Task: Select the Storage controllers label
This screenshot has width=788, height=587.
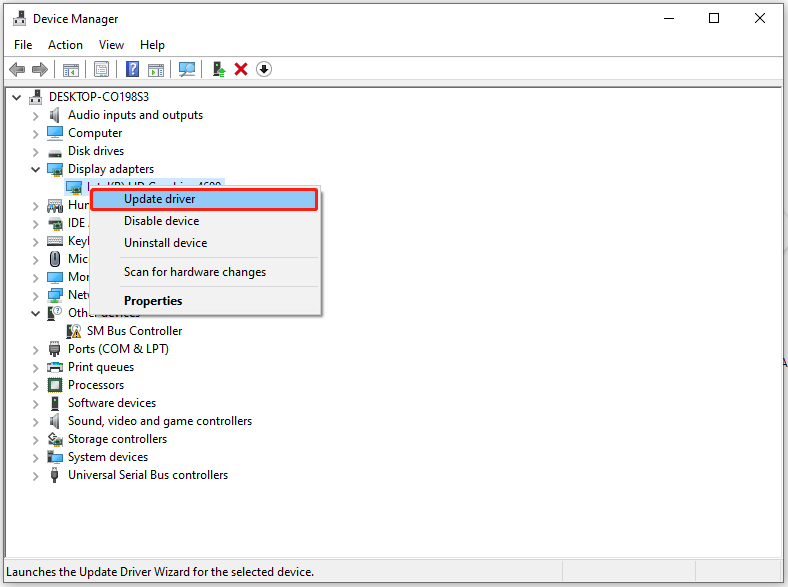Action: pos(118,439)
